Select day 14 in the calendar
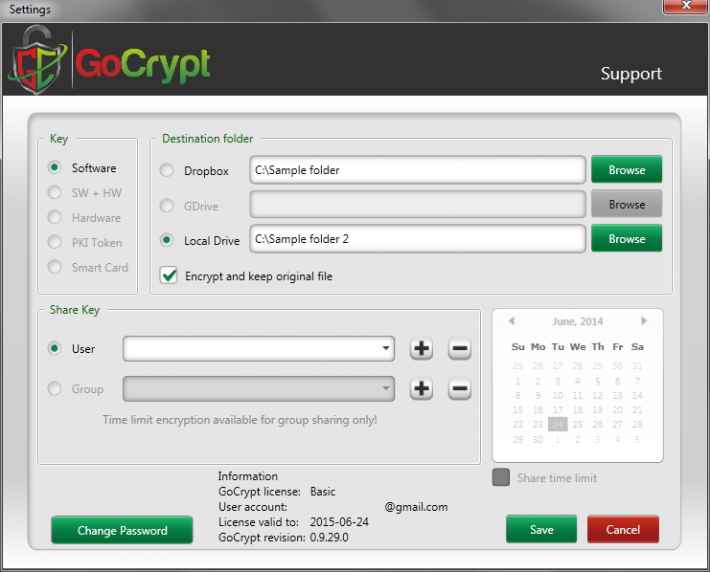The width and height of the screenshot is (710, 572). [637, 395]
